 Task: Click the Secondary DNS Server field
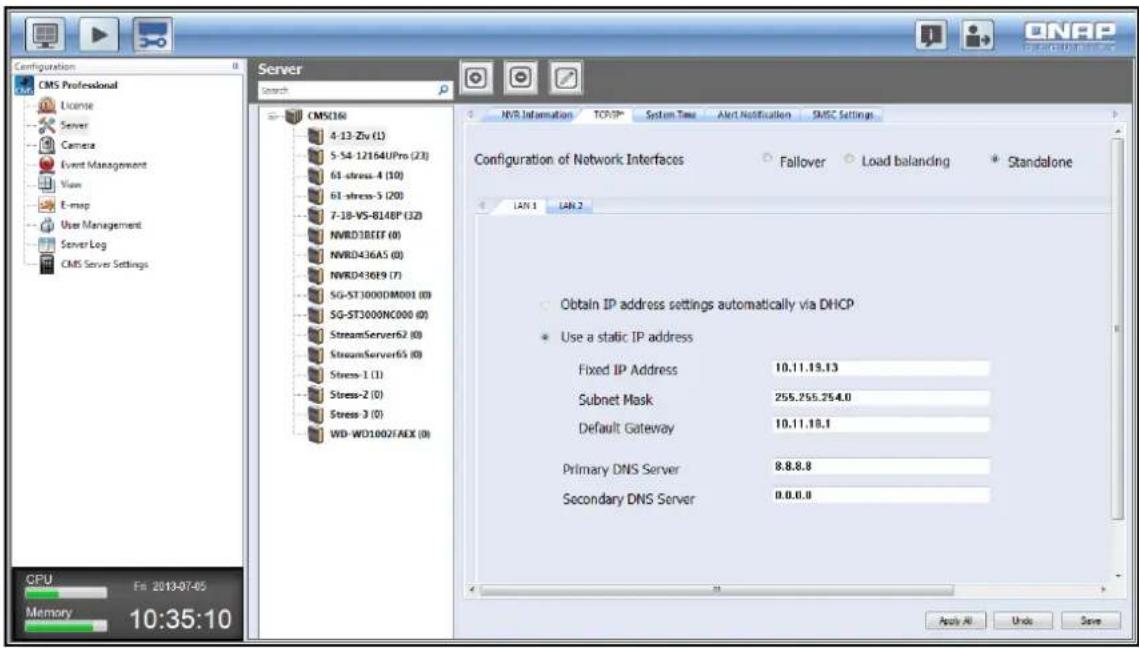click(x=880, y=495)
